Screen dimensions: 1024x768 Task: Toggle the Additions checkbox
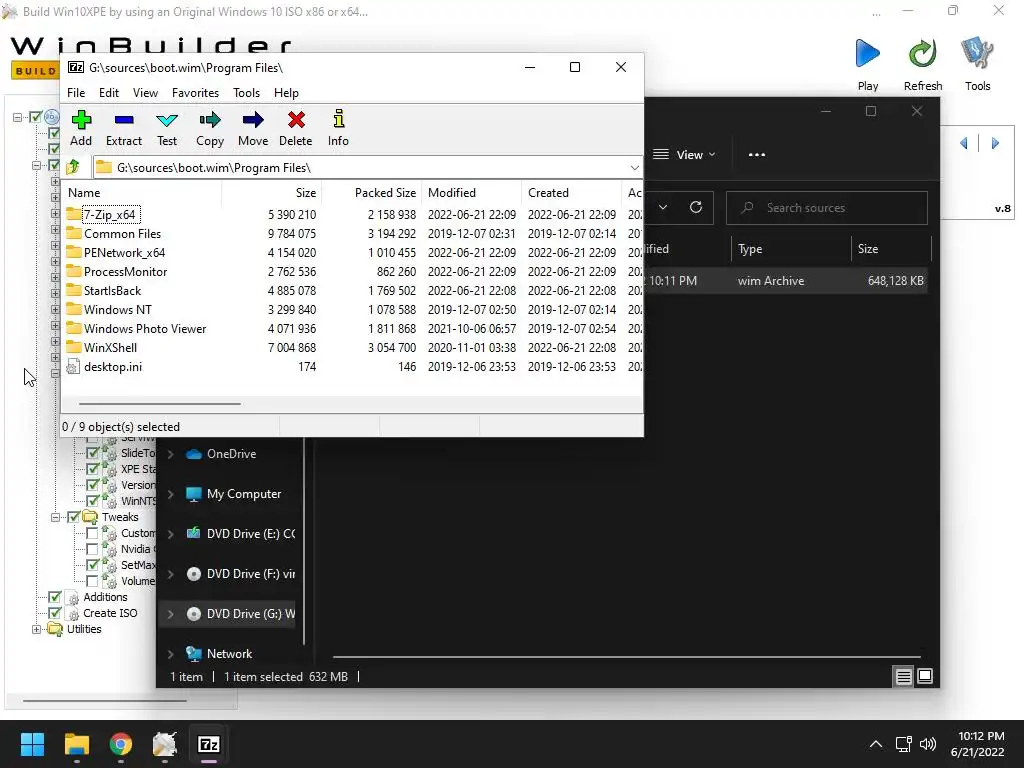click(55, 597)
